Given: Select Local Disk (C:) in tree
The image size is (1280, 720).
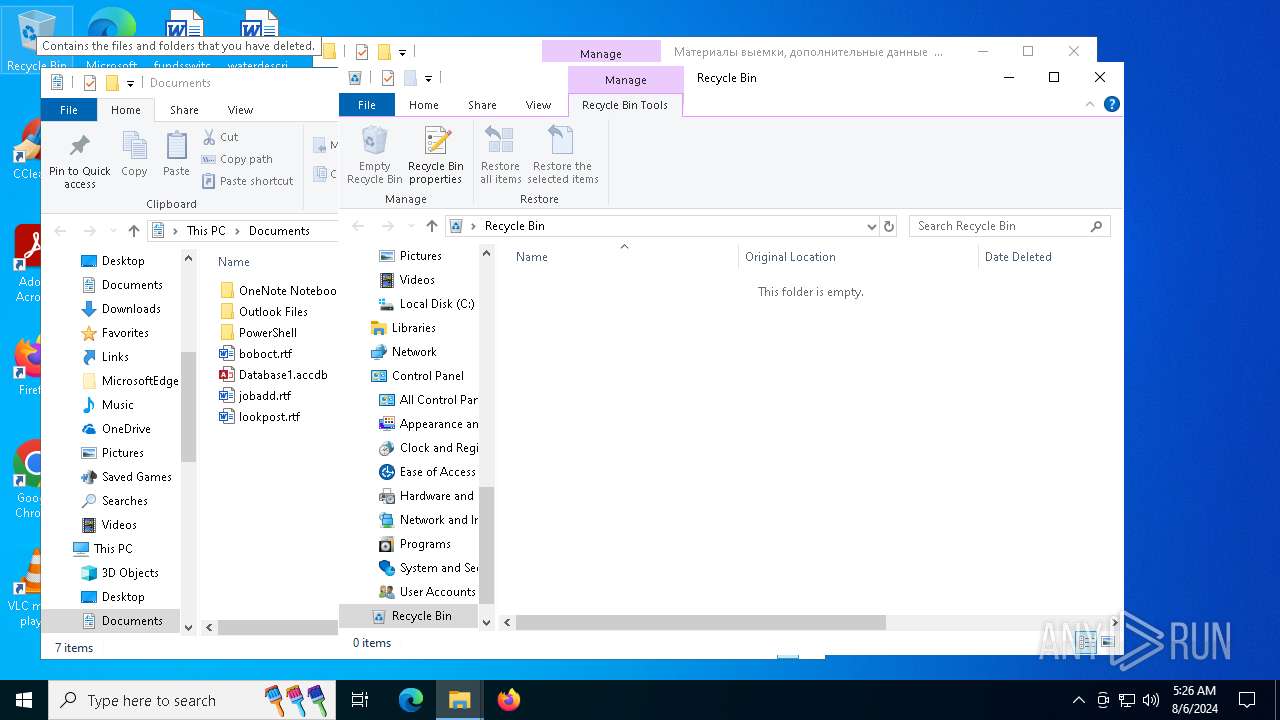Looking at the screenshot, I should [x=427, y=304].
